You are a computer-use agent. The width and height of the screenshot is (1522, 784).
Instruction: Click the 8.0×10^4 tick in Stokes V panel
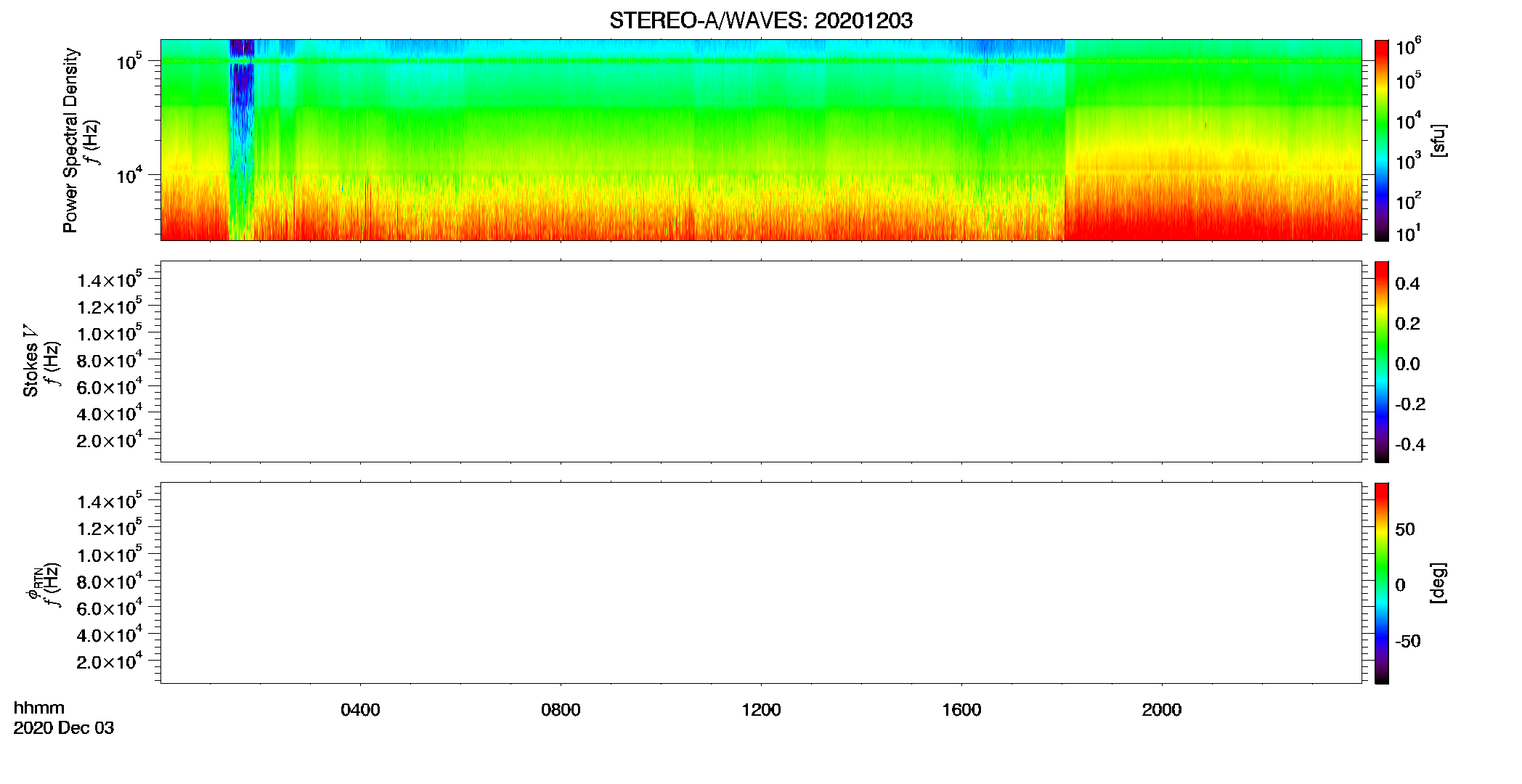tap(110, 360)
